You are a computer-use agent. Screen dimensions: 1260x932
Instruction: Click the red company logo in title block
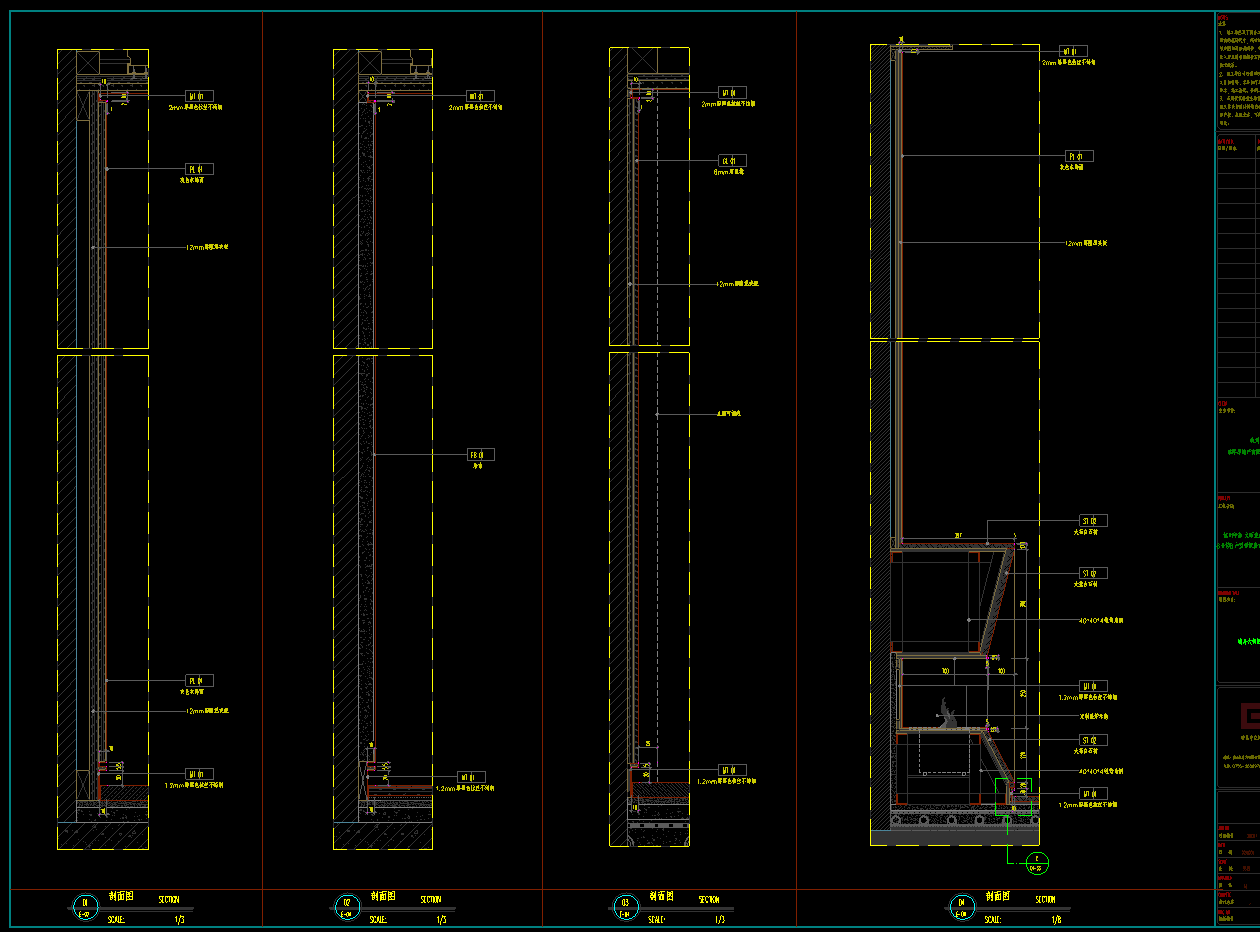[x=1249, y=717]
